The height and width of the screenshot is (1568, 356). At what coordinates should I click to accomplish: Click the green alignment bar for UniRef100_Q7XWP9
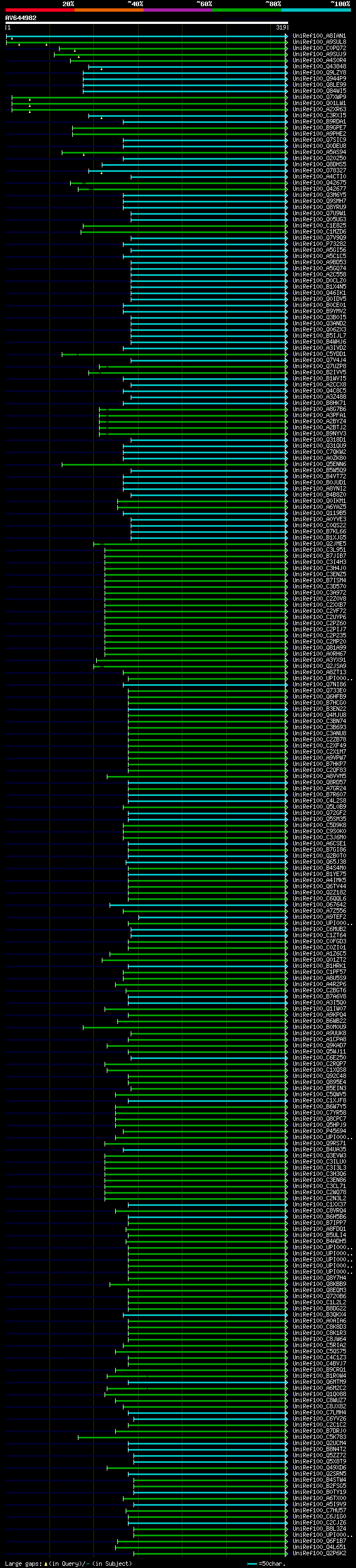[149, 97]
